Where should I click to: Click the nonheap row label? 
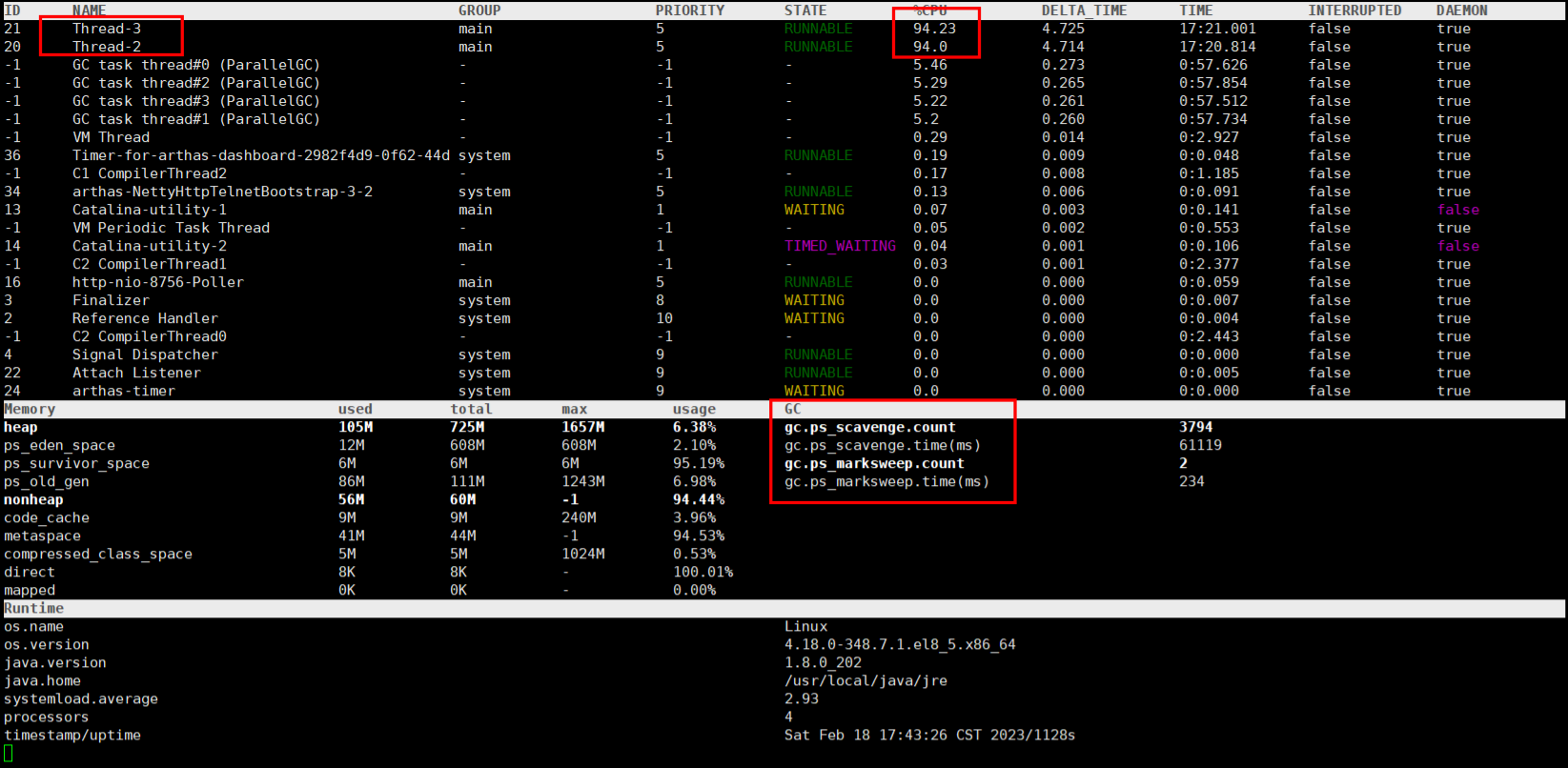point(33,499)
